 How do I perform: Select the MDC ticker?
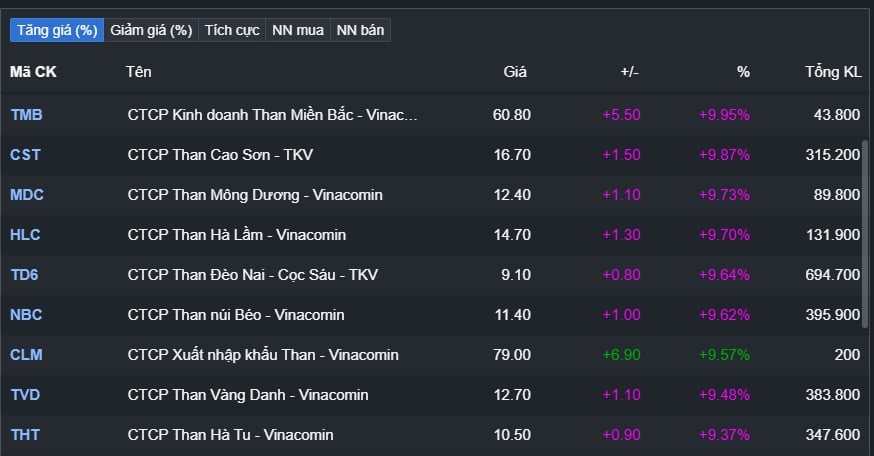point(27,195)
